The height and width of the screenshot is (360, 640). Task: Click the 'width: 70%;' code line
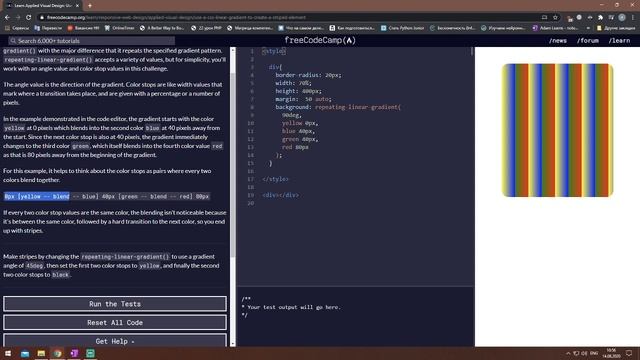(x=293, y=83)
